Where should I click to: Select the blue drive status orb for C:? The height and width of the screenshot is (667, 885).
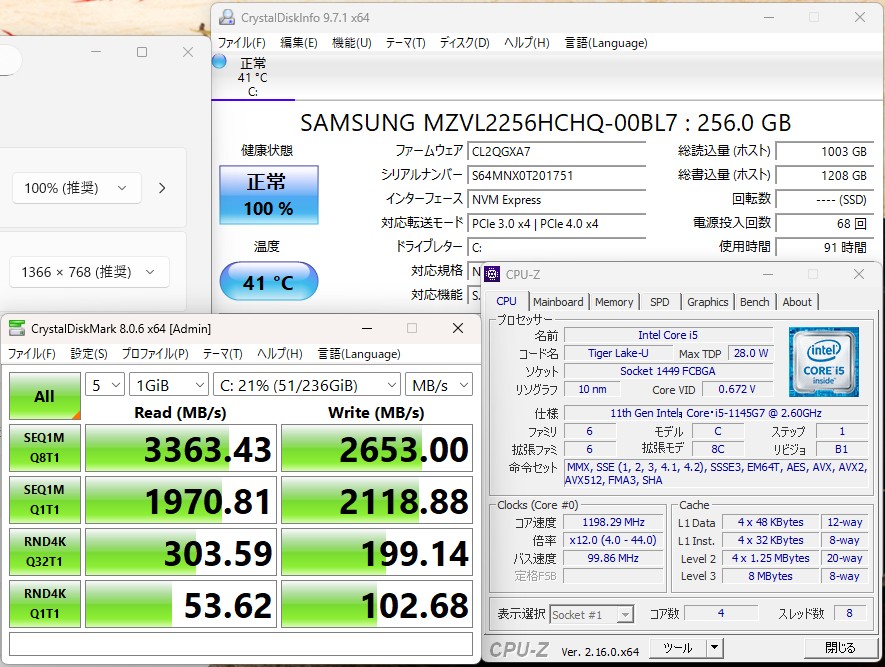220,62
